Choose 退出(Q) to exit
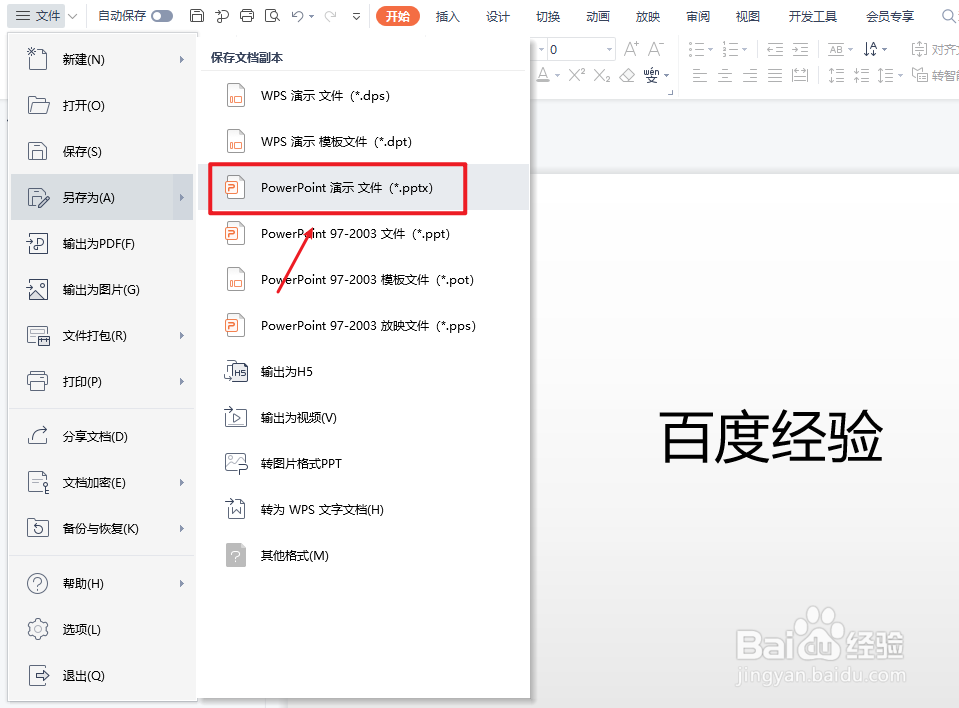This screenshot has width=959, height=708. pyautogui.click(x=102, y=676)
